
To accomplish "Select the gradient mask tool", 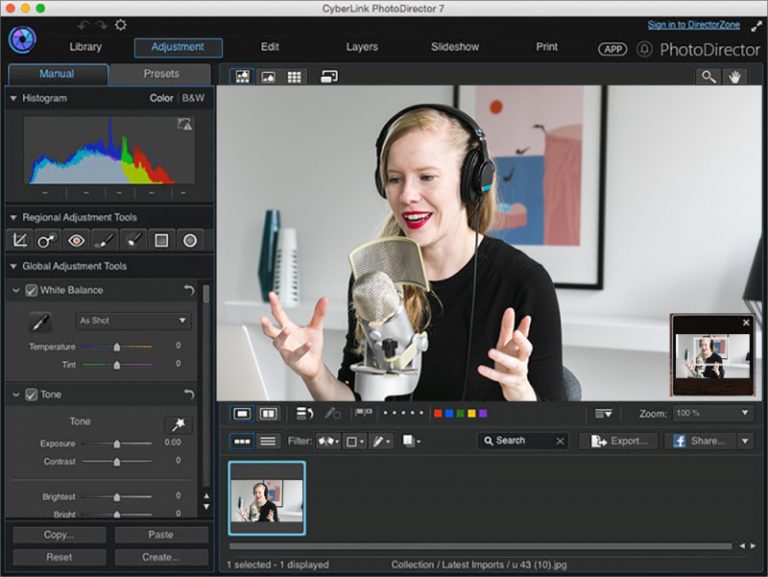I will click(161, 240).
